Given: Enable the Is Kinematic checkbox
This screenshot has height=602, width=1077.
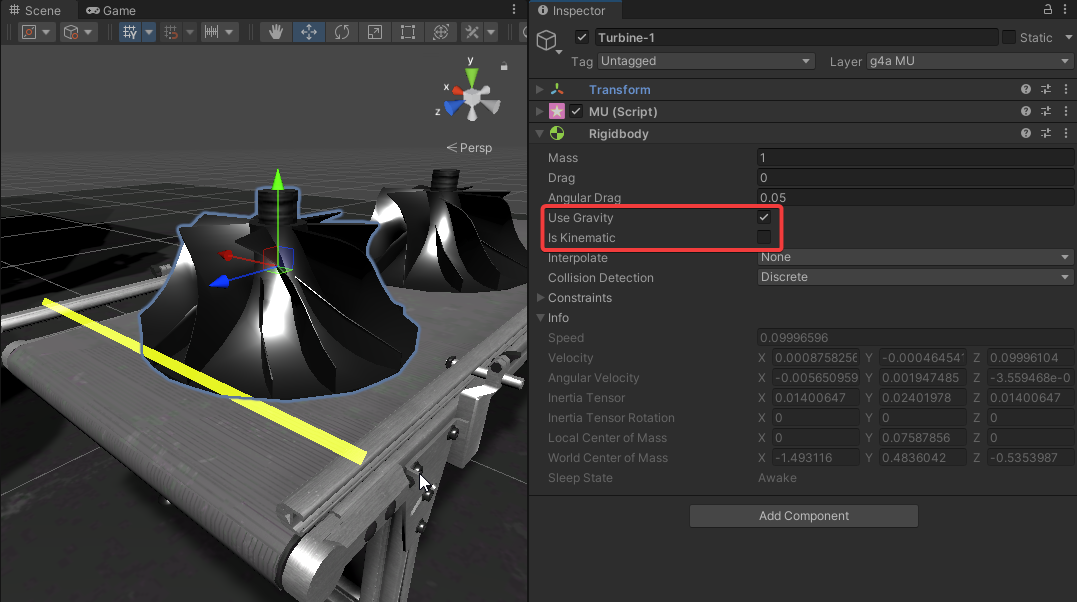Looking at the screenshot, I should point(764,238).
